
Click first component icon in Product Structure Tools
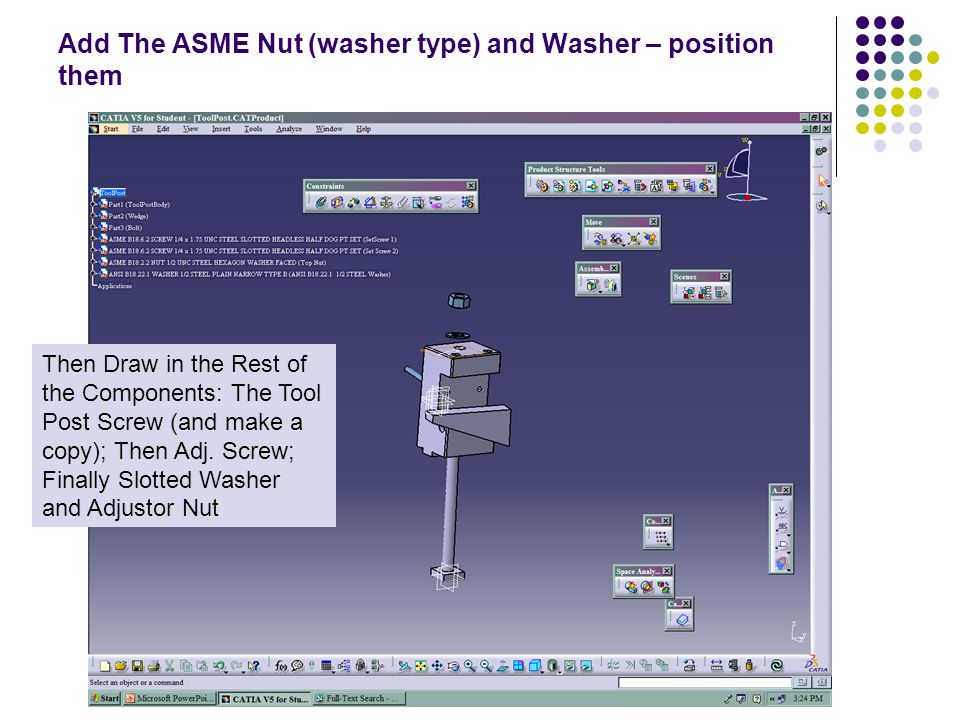pyautogui.click(x=542, y=186)
